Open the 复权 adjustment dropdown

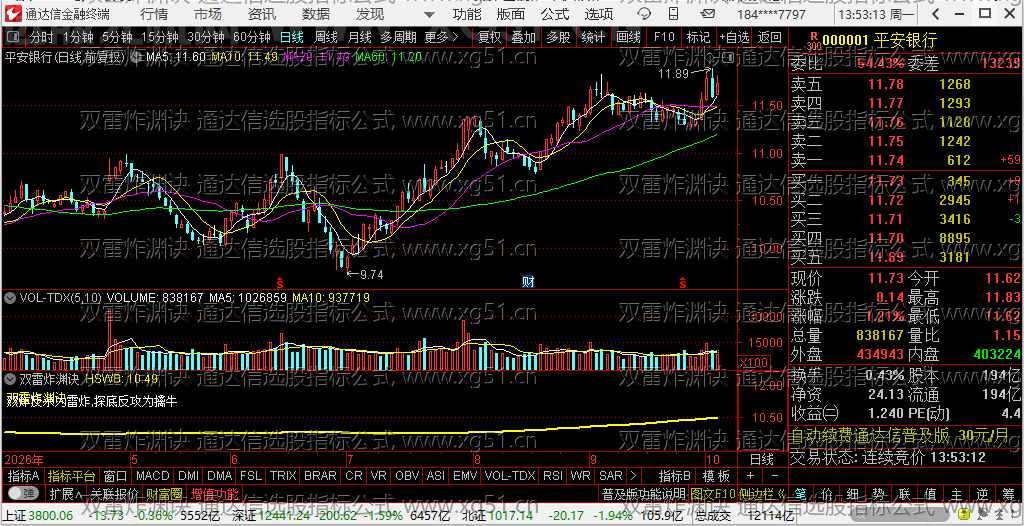[490, 37]
